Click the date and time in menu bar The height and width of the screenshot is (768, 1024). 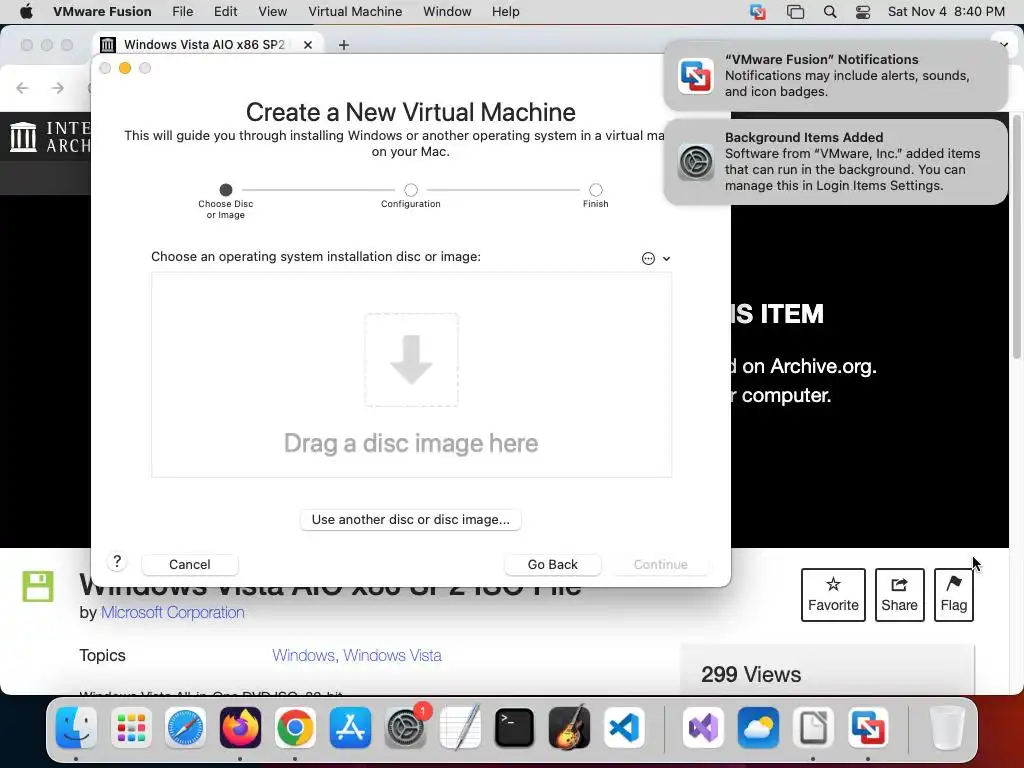(x=946, y=12)
